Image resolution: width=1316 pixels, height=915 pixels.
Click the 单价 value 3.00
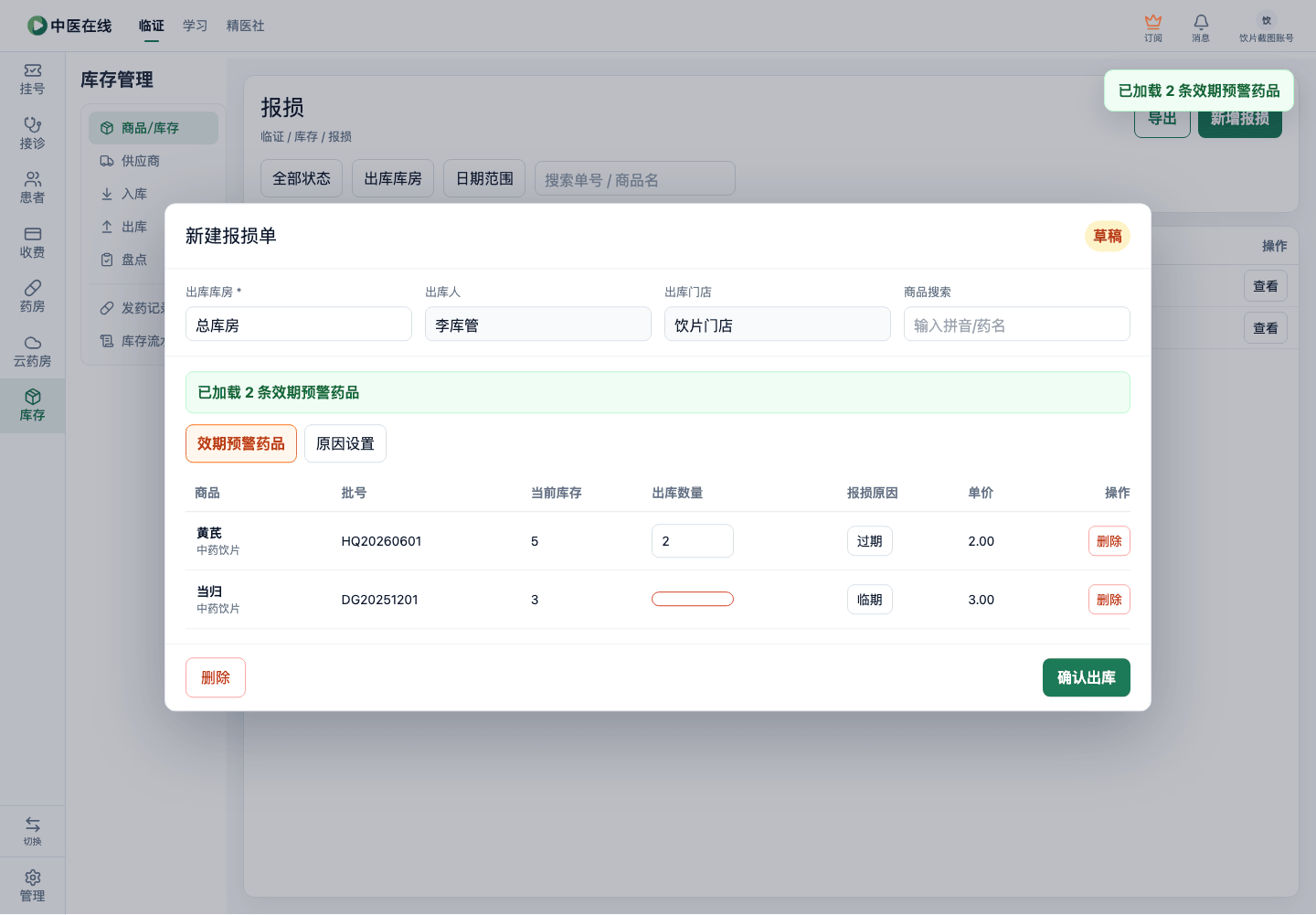pyautogui.click(x=982, y=600)
